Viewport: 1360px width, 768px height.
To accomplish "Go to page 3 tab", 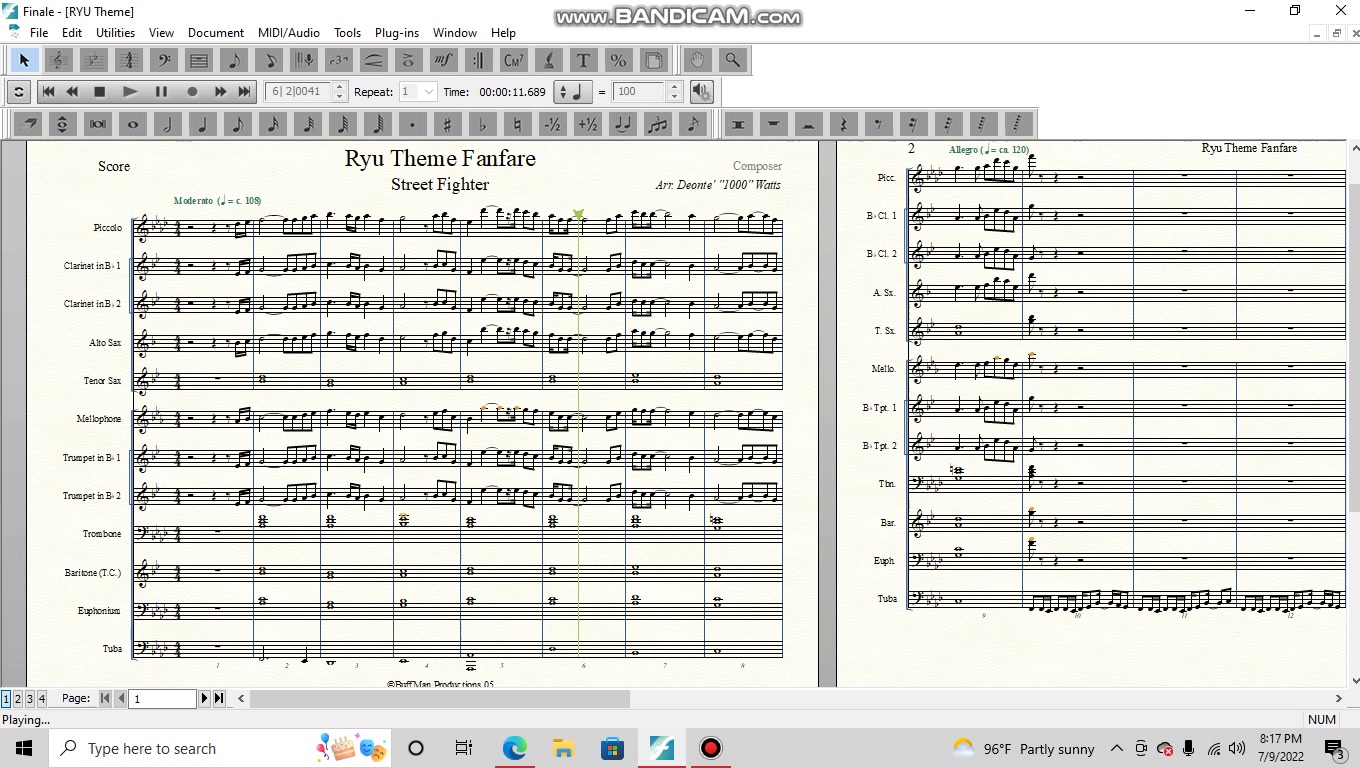I will [30, 699].
